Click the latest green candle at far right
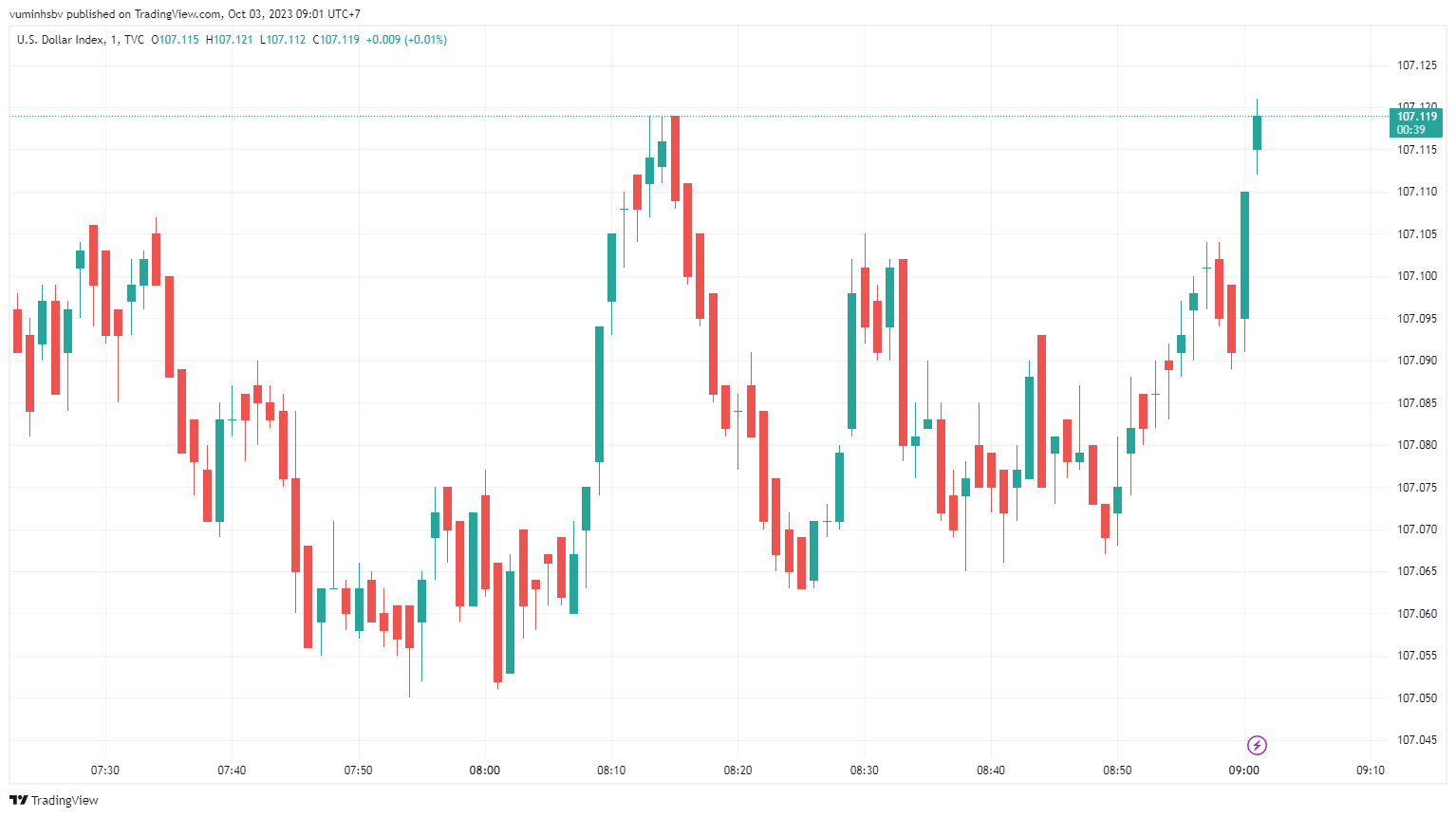Screen dimensions: 1456x817 (x=1257, y=133)
